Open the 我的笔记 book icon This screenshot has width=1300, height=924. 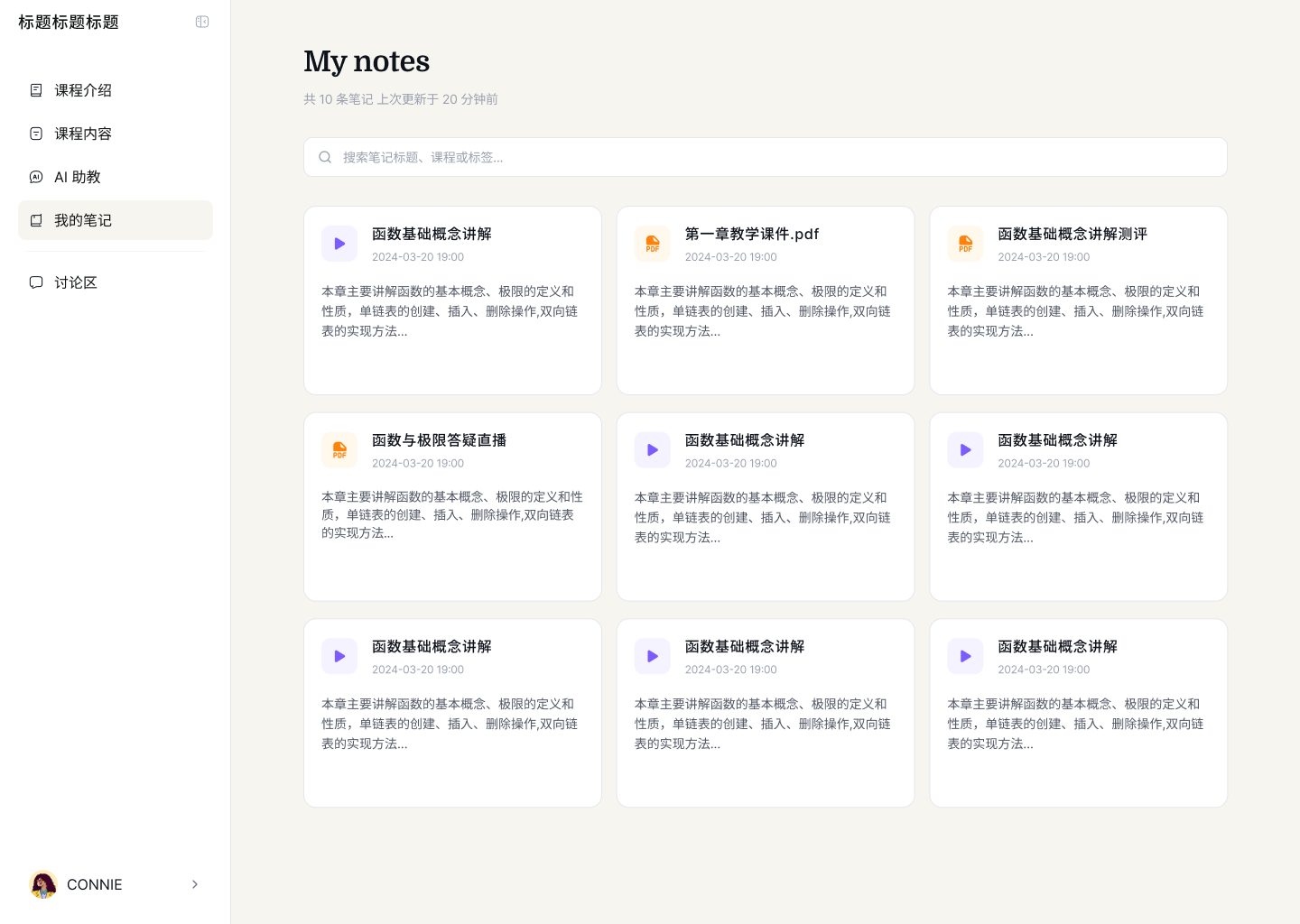tap(36, 220)
